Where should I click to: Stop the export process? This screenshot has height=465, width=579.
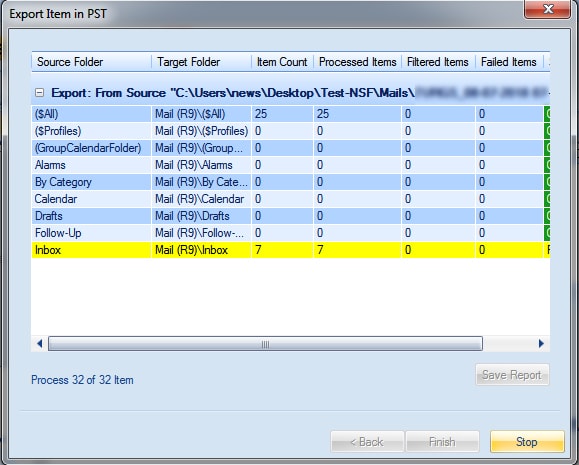click(527, 442)
